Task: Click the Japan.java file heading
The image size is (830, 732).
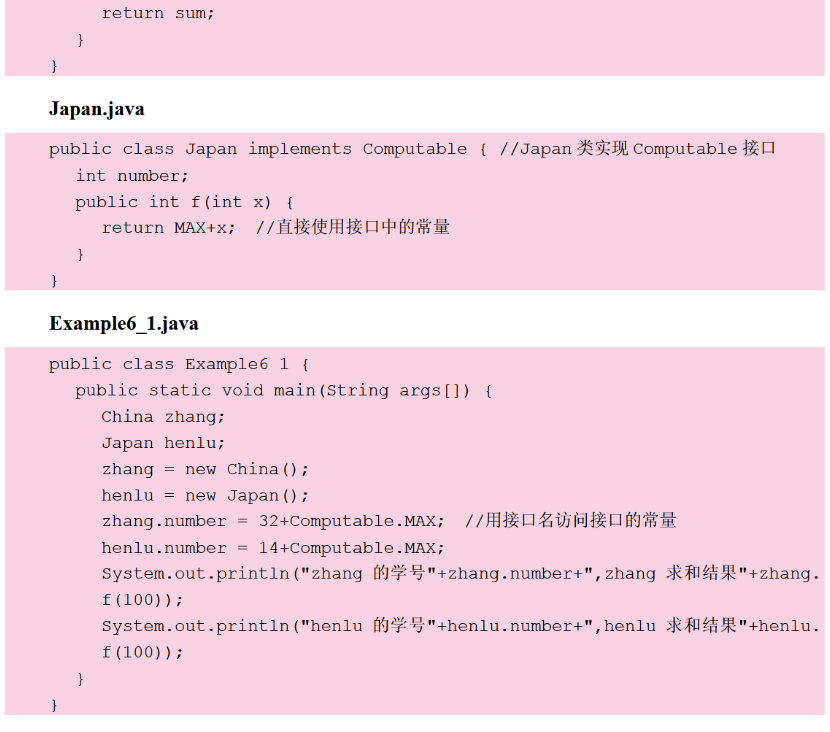Action: 96,109
